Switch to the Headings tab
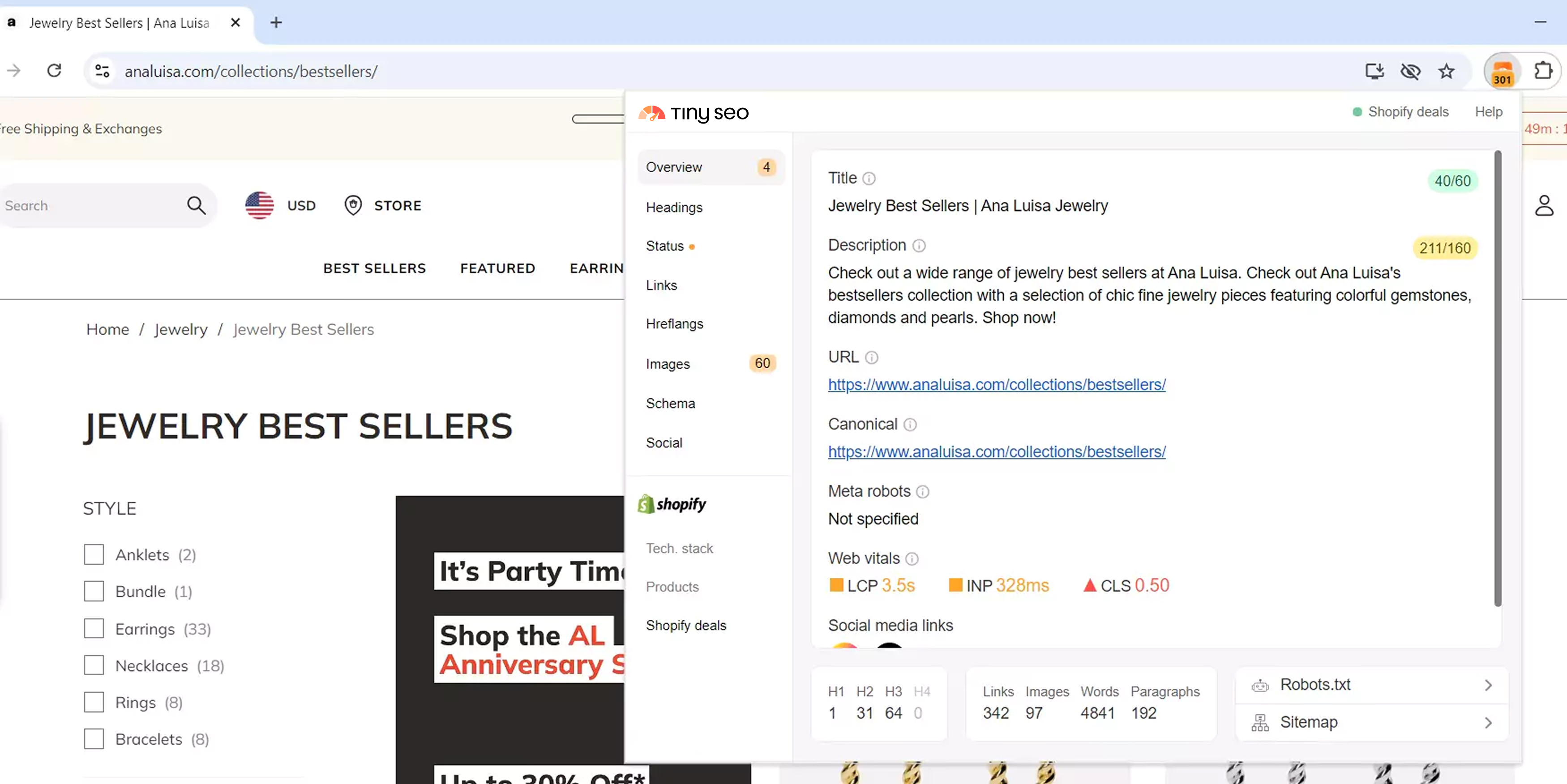 (674, 207)
